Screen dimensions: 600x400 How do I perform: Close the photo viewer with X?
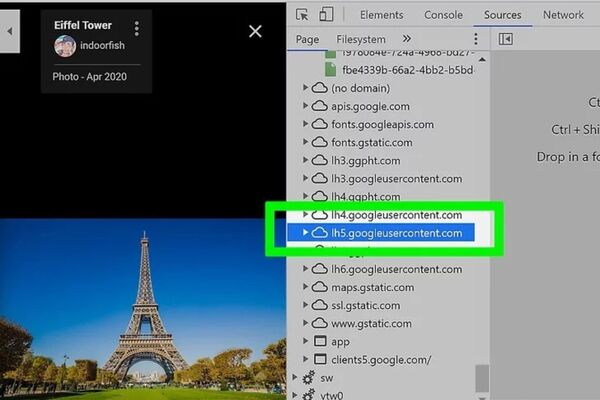click(255, 31)
